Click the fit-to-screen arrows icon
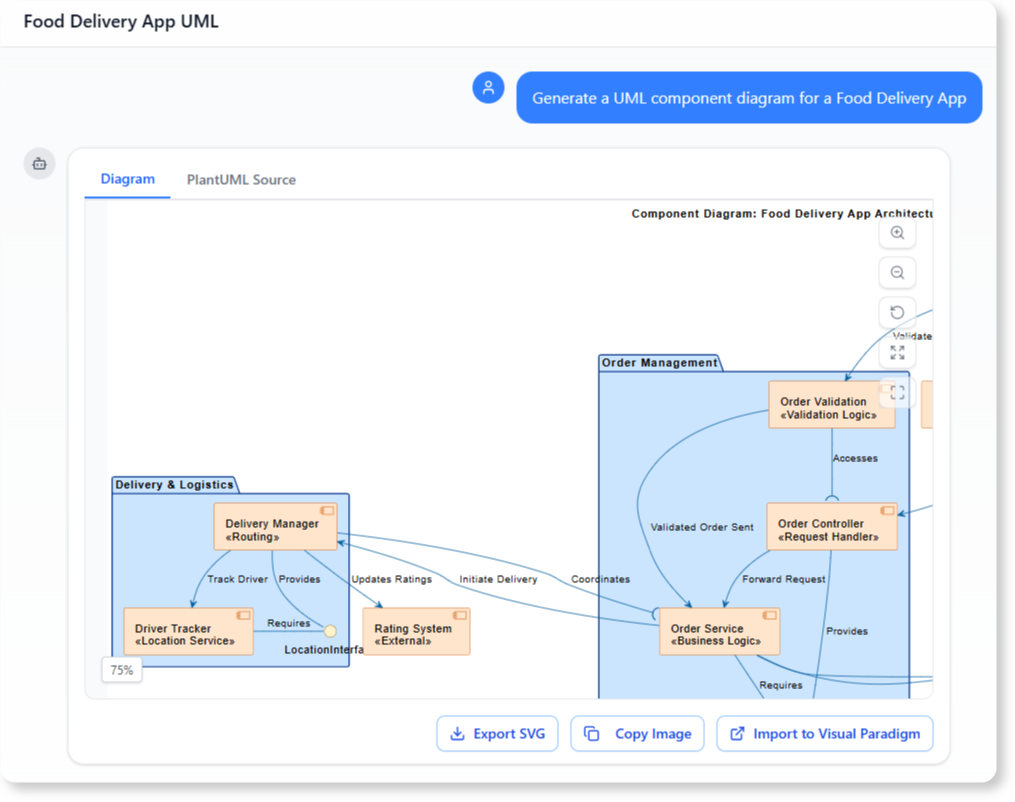Screen dimensions: 1015x802 click(x=897, y=352)
